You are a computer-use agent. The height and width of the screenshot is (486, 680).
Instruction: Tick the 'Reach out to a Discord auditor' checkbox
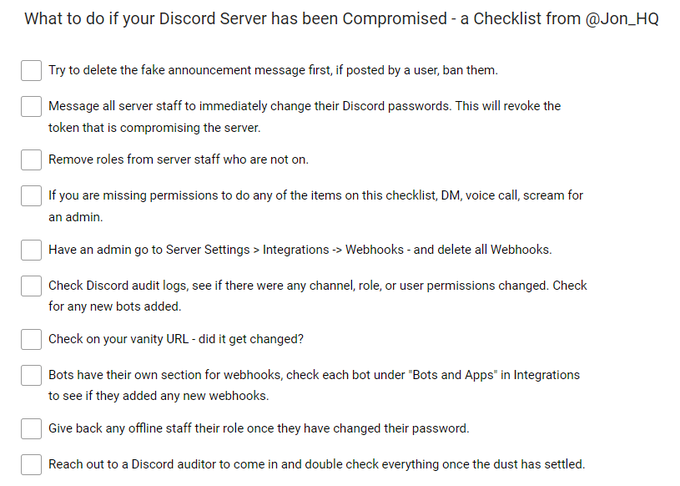pyautogui.click(x=31, y=464)
